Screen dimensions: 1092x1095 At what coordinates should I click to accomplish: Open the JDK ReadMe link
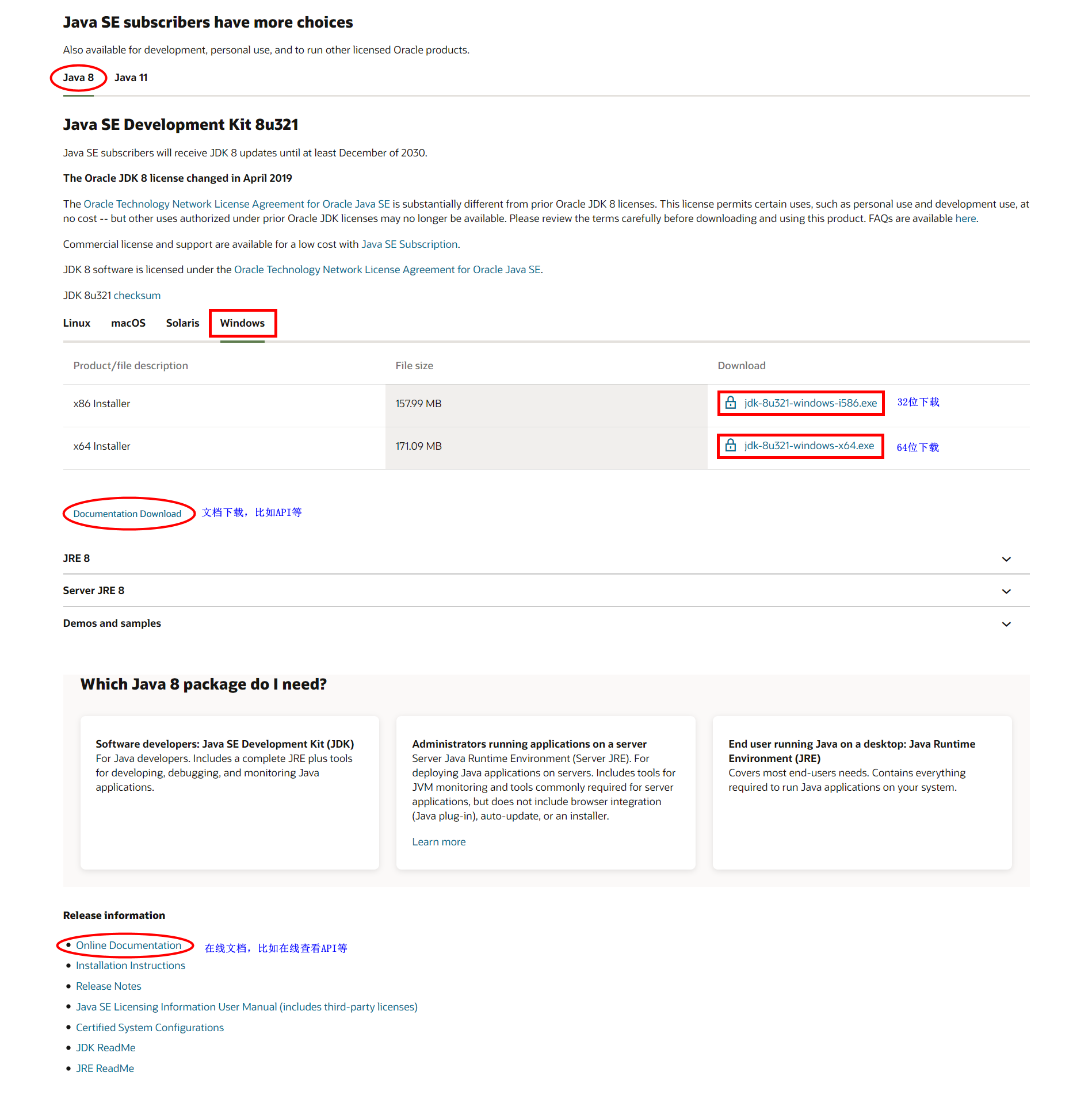[x=106, y=1048]
